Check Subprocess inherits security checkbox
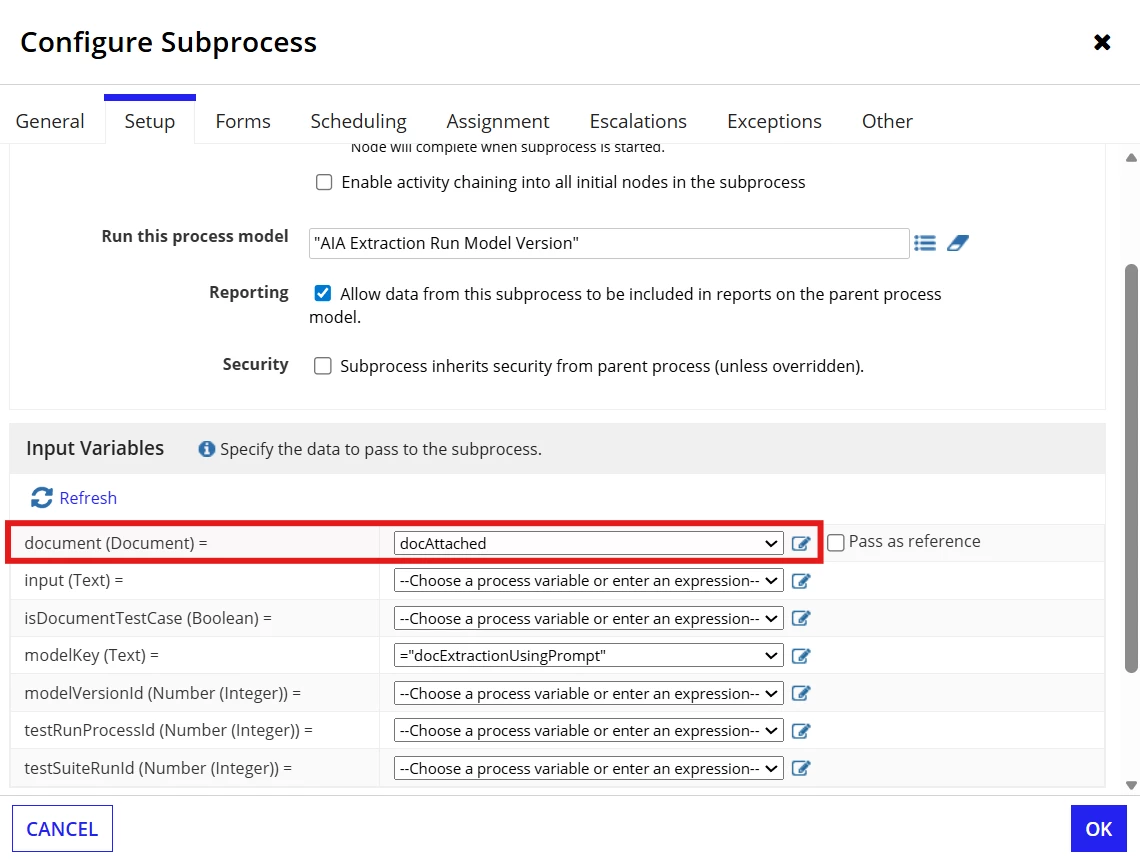Image resolution: width=1140 pixels, height=859 pixels. (323, 366)
